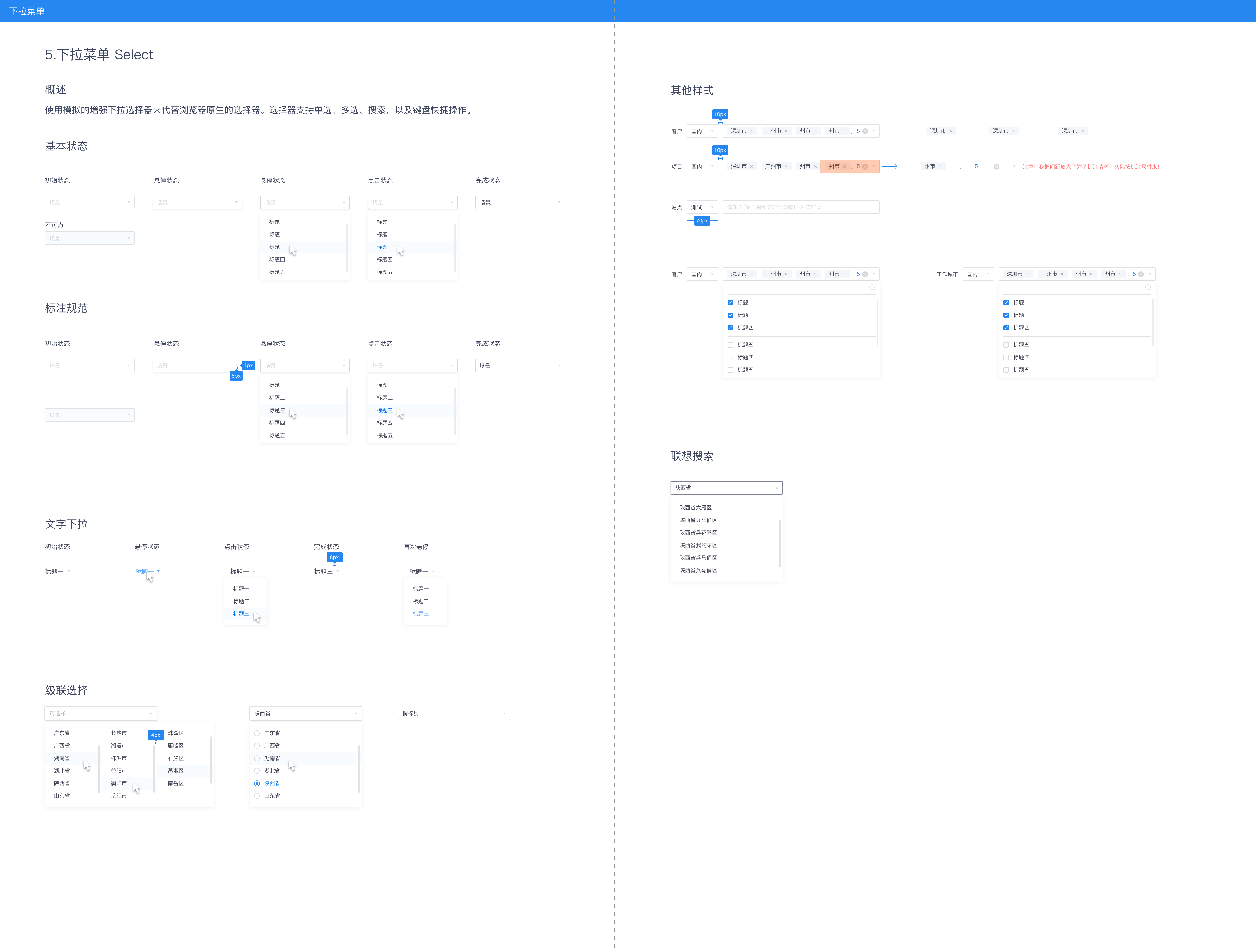Remove the 深圳市 tag in 工作城市 field
The width and height of the screenshot is (1256, 952).
point(1027,274)
